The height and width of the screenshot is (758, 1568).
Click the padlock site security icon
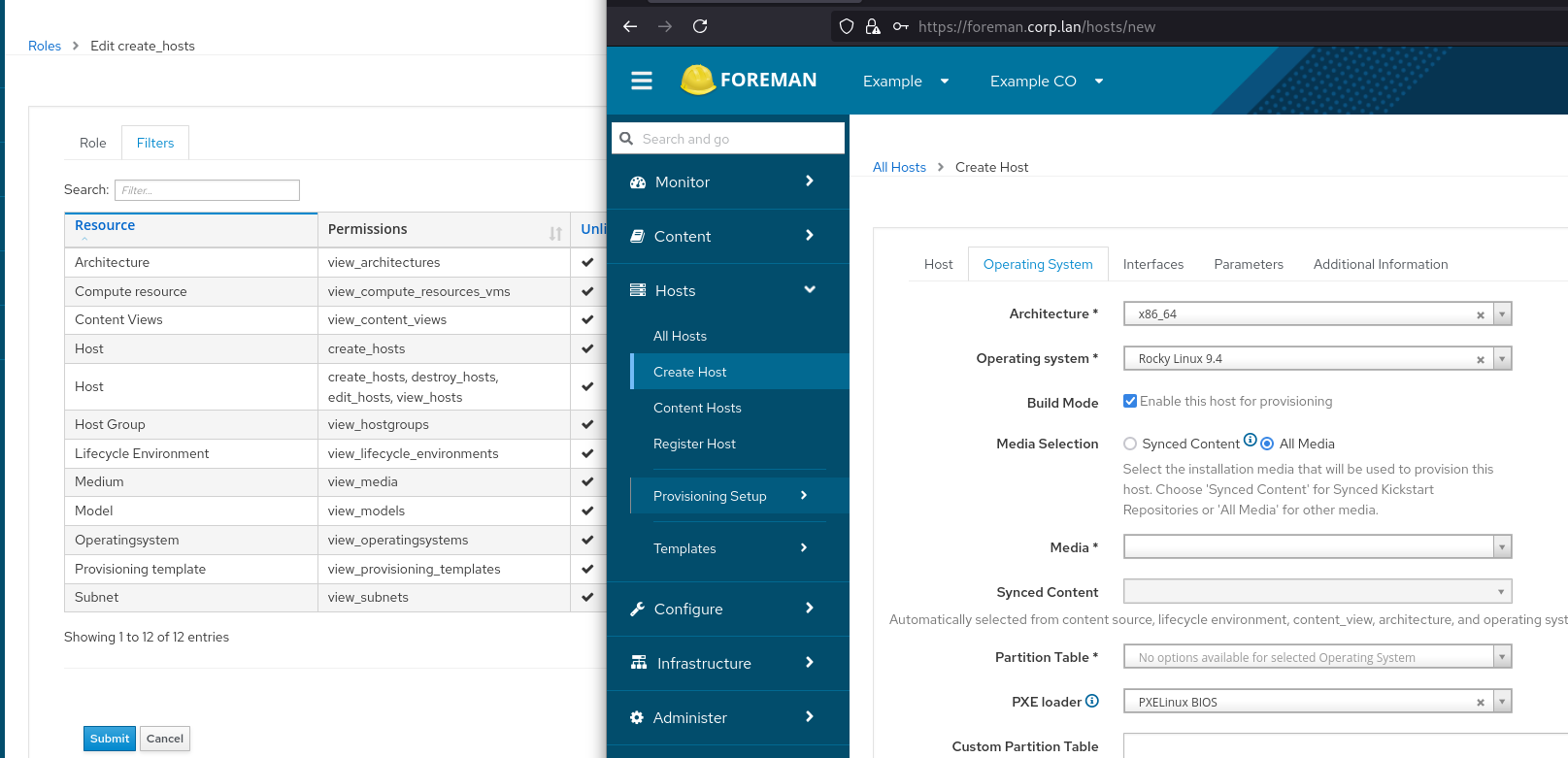[x=873, y=26]
